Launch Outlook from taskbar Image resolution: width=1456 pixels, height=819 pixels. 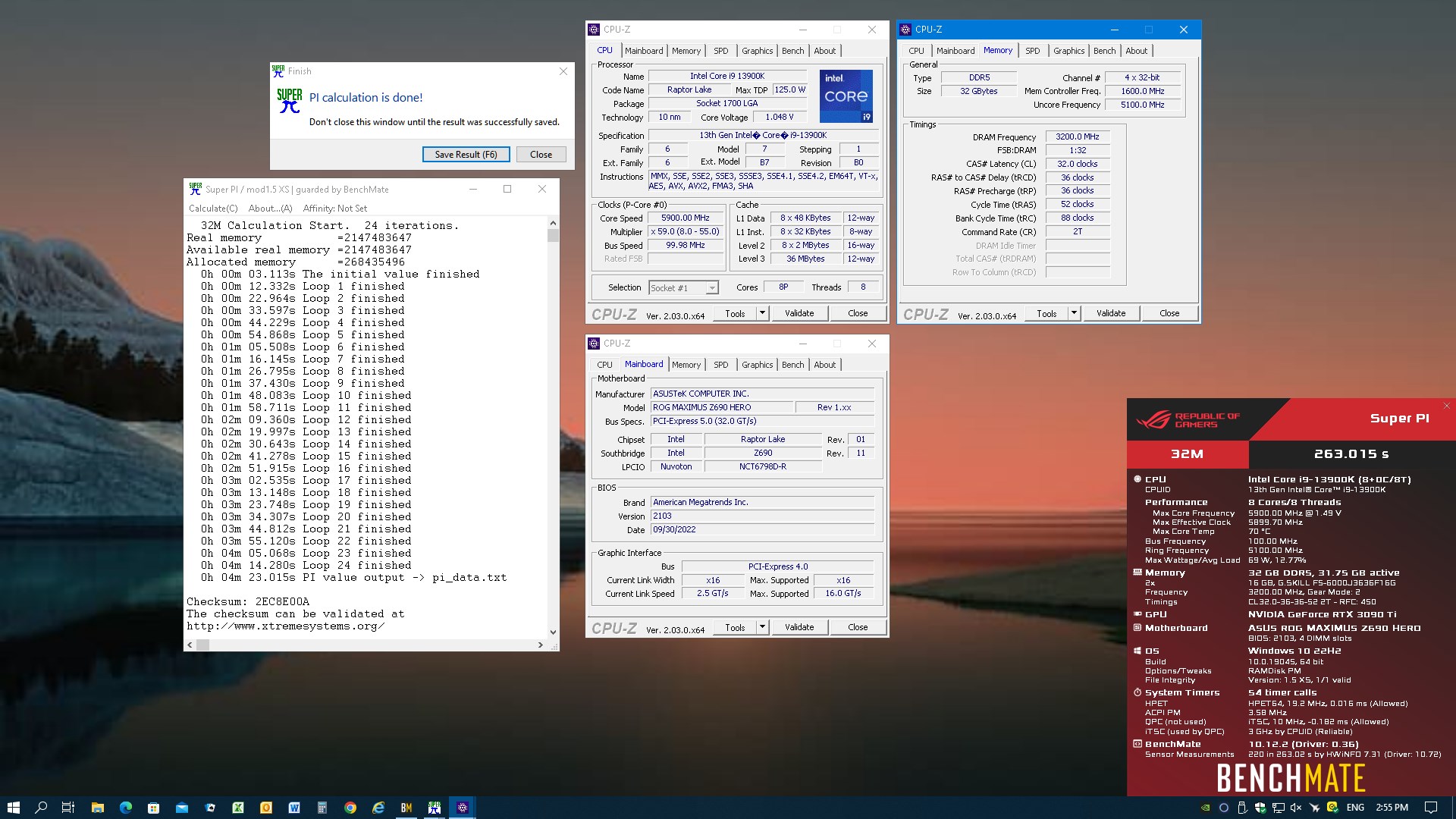[266, 808]
